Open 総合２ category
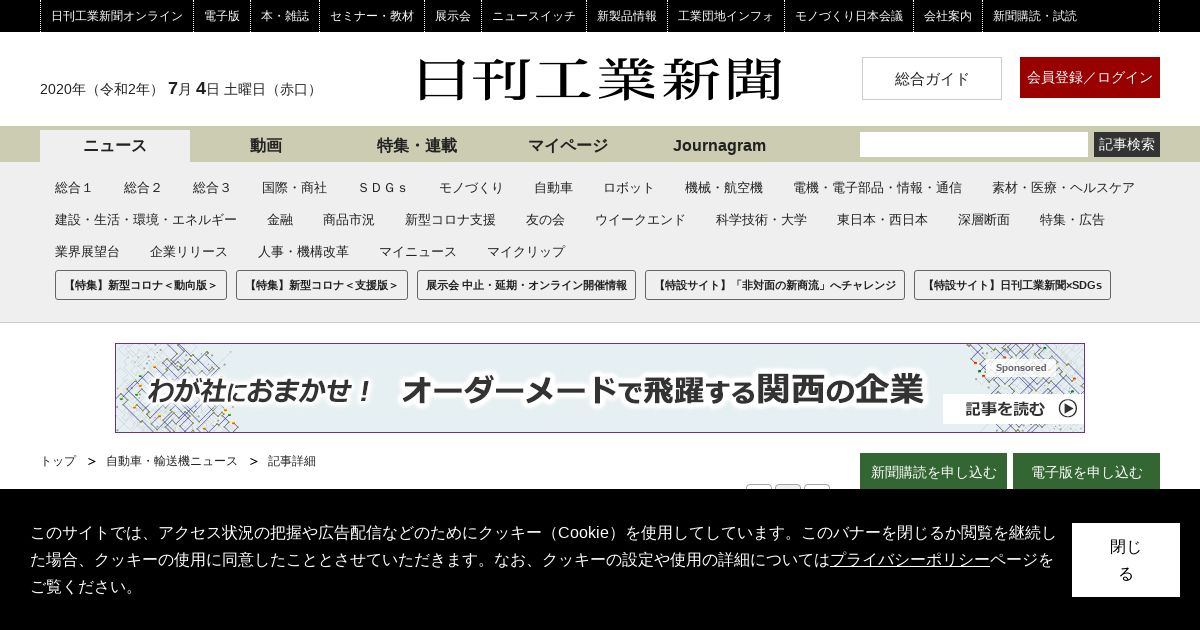Viewport: 1200px width, 630px height. (143, 188)
